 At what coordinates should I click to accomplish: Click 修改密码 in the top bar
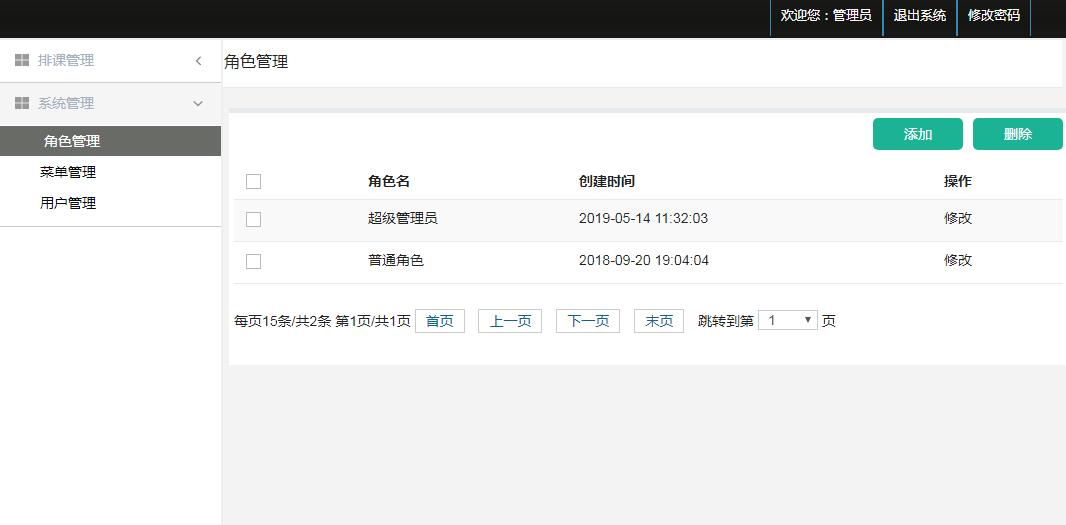click(993, 16)
